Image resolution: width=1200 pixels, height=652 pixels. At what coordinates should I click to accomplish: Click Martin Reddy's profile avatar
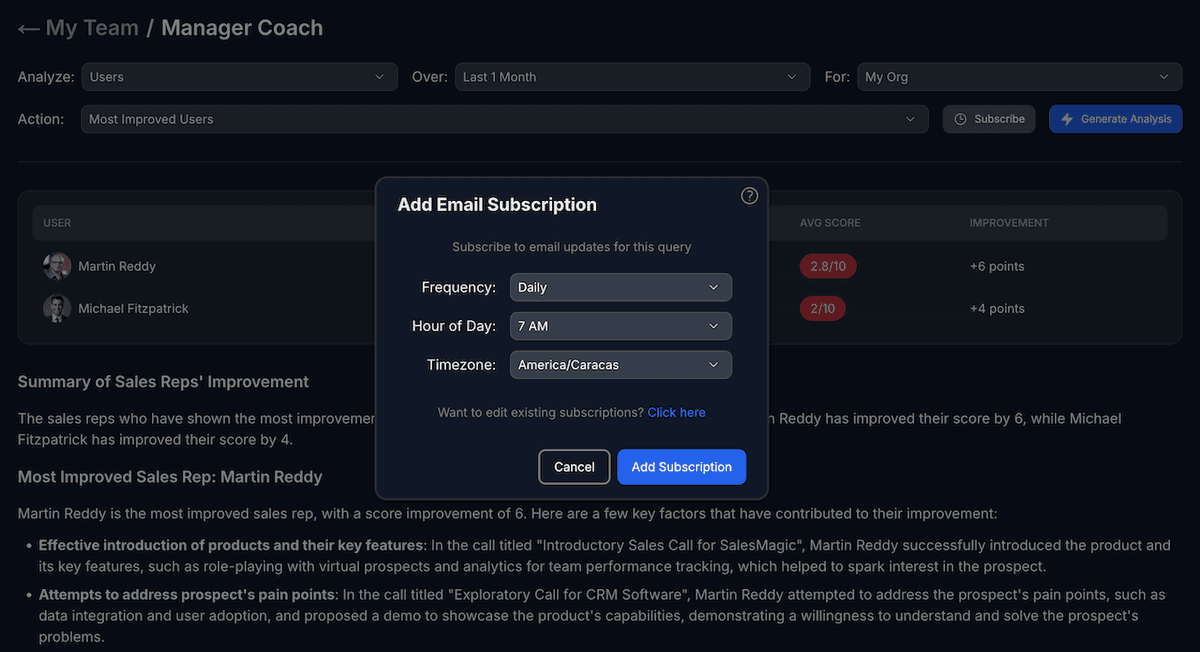[57, 266]
